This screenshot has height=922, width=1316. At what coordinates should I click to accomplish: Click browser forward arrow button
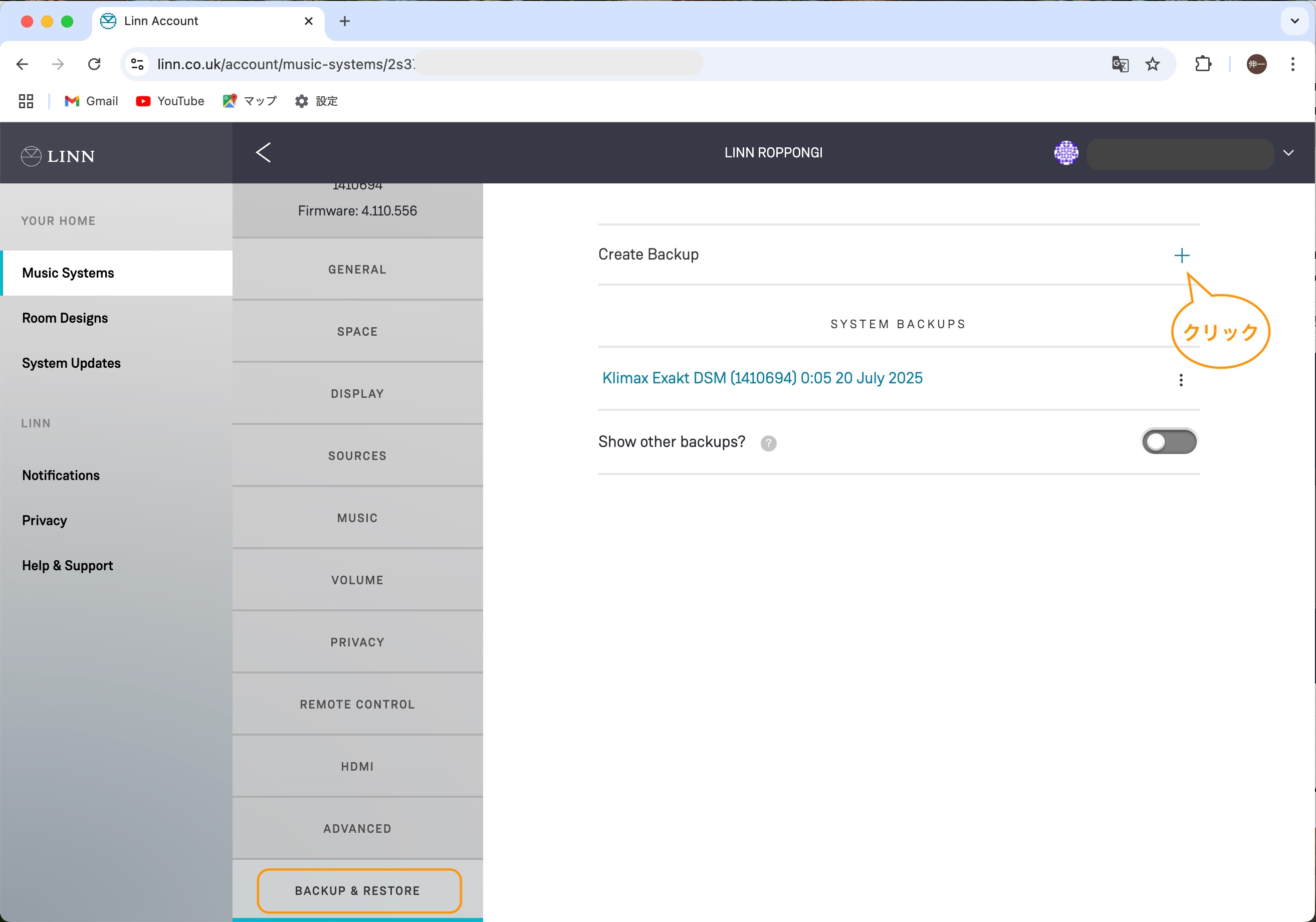(58, 64)
